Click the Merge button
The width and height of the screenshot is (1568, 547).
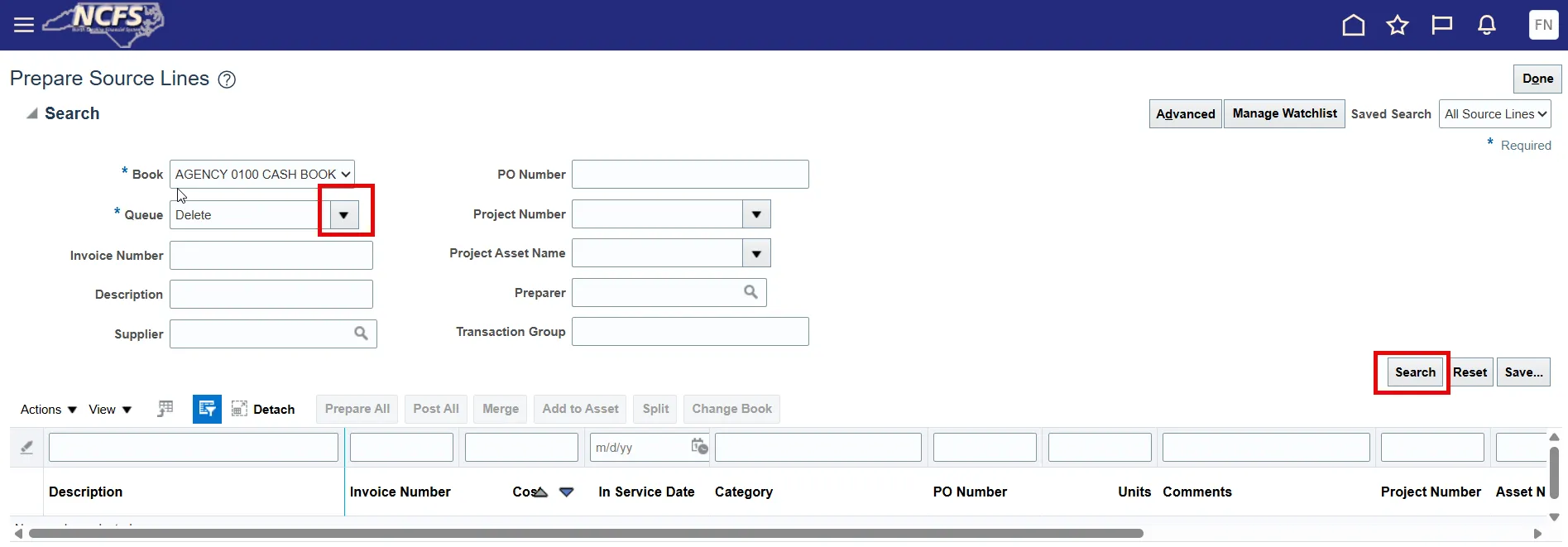click(501, 409)
